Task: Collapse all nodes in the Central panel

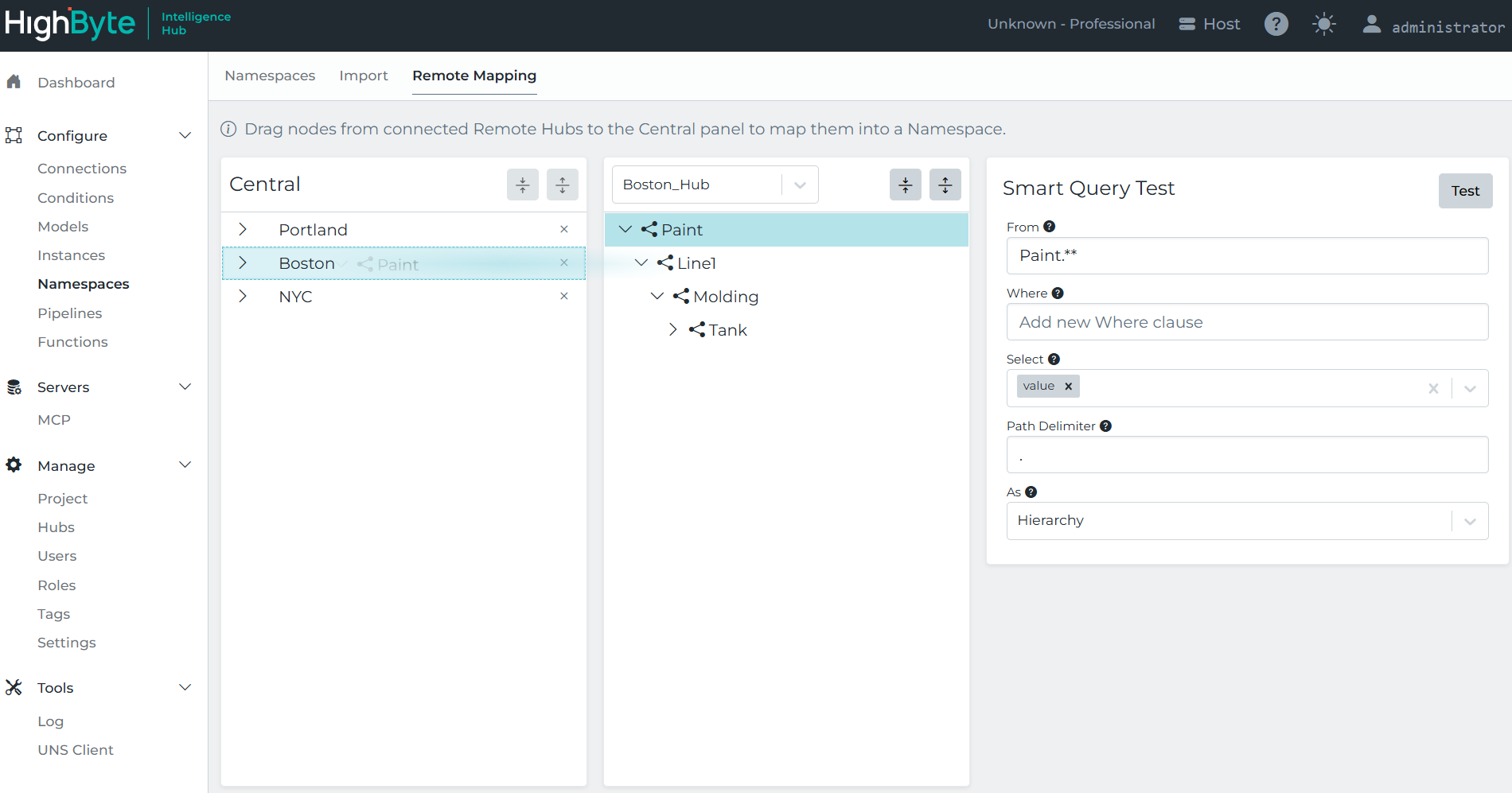Action: [x=522, y=185]
